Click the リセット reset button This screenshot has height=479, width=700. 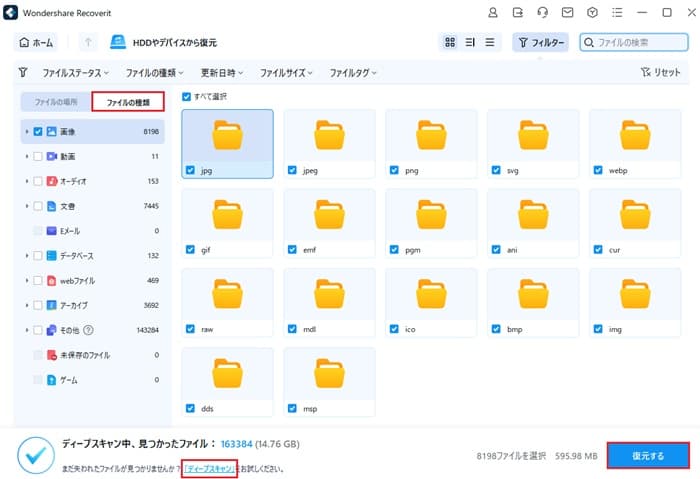pos(660,72)
